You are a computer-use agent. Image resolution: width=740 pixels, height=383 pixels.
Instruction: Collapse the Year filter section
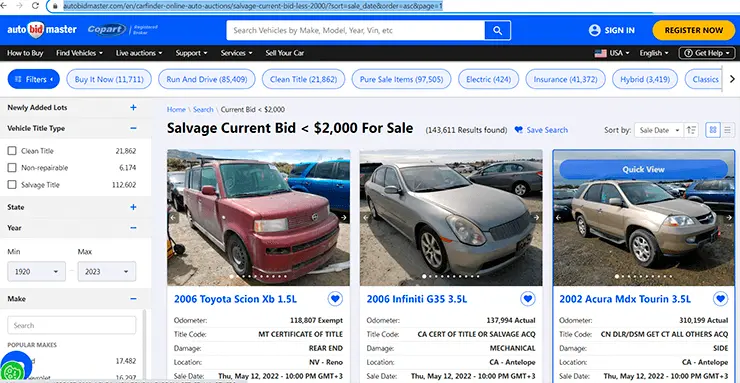[x=133, y=228]
